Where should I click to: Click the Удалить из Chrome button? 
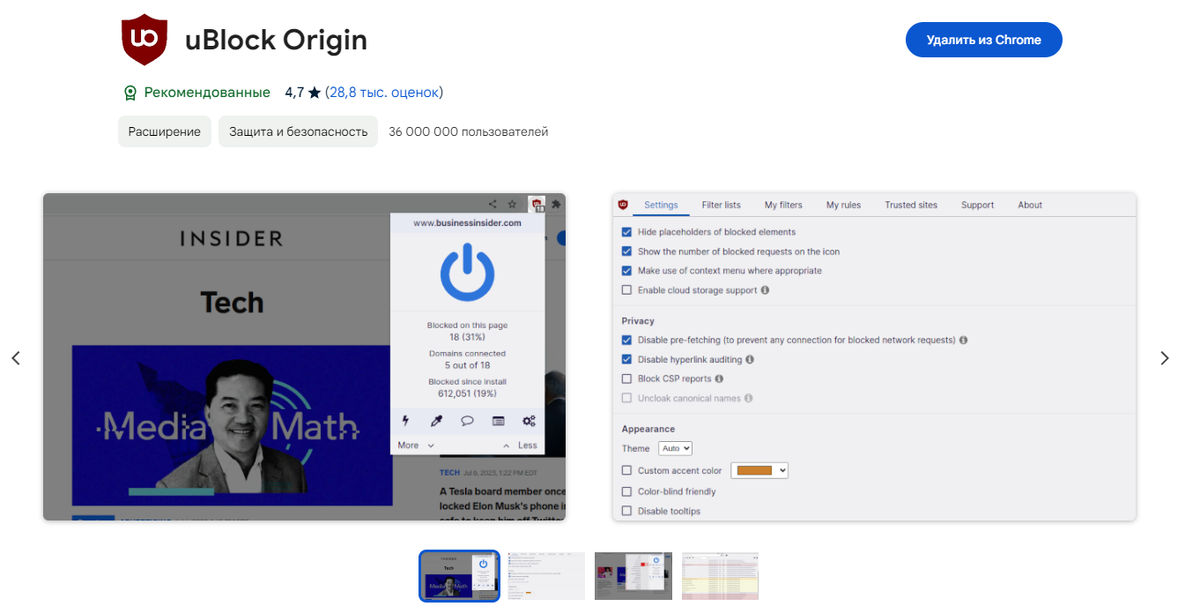[x=984, y=40]
